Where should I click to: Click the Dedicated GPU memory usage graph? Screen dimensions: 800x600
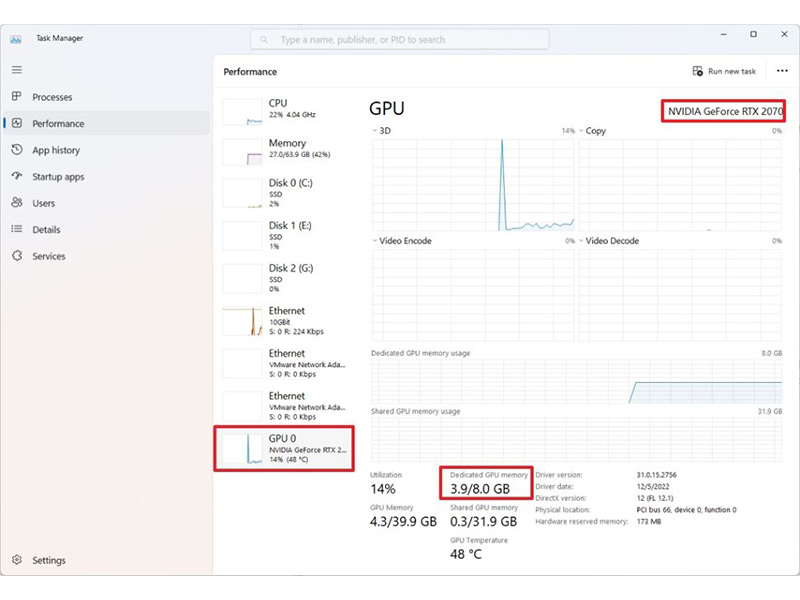click(577, 381)
